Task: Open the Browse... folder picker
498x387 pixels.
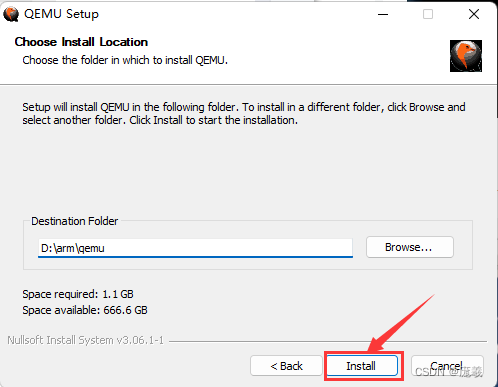Action: click(x=410, y=247)
